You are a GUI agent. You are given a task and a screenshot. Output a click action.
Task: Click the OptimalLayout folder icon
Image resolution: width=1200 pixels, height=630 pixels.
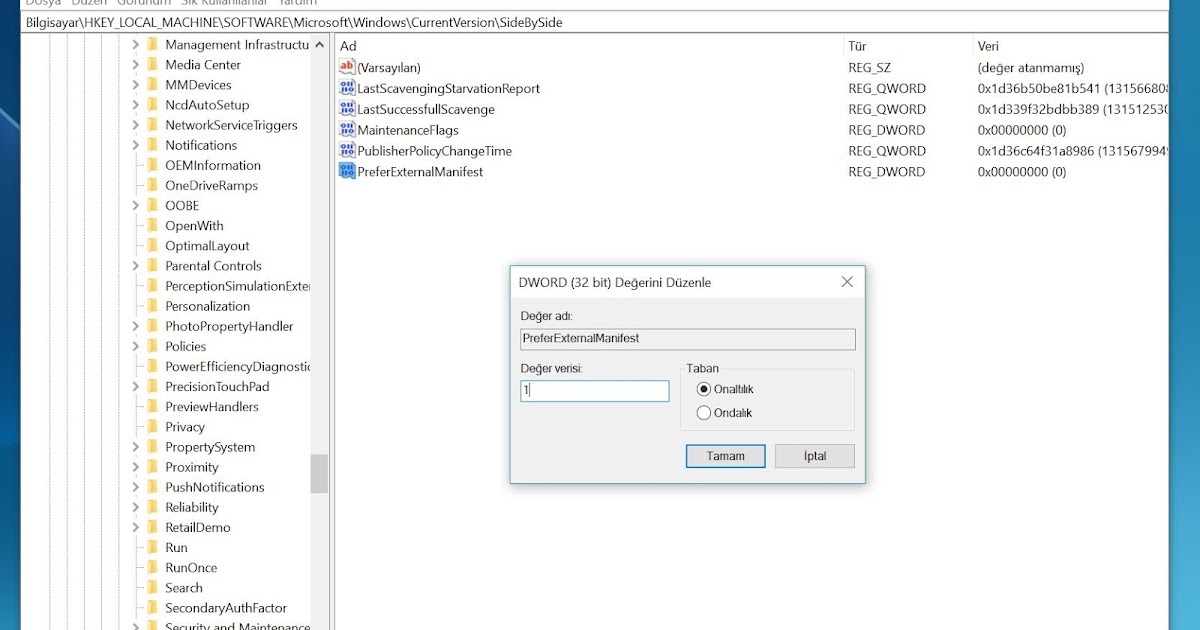tap(152, 245)
